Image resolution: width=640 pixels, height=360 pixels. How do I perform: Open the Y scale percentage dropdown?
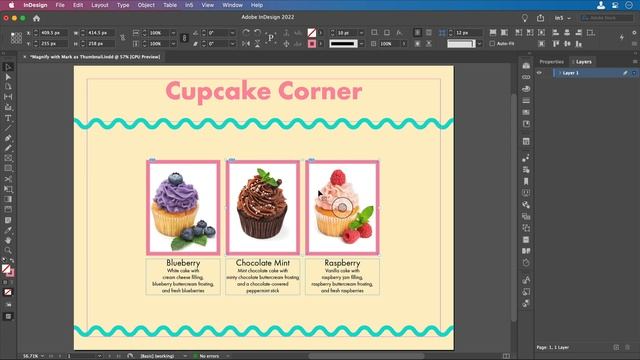(x=173, y=44)
